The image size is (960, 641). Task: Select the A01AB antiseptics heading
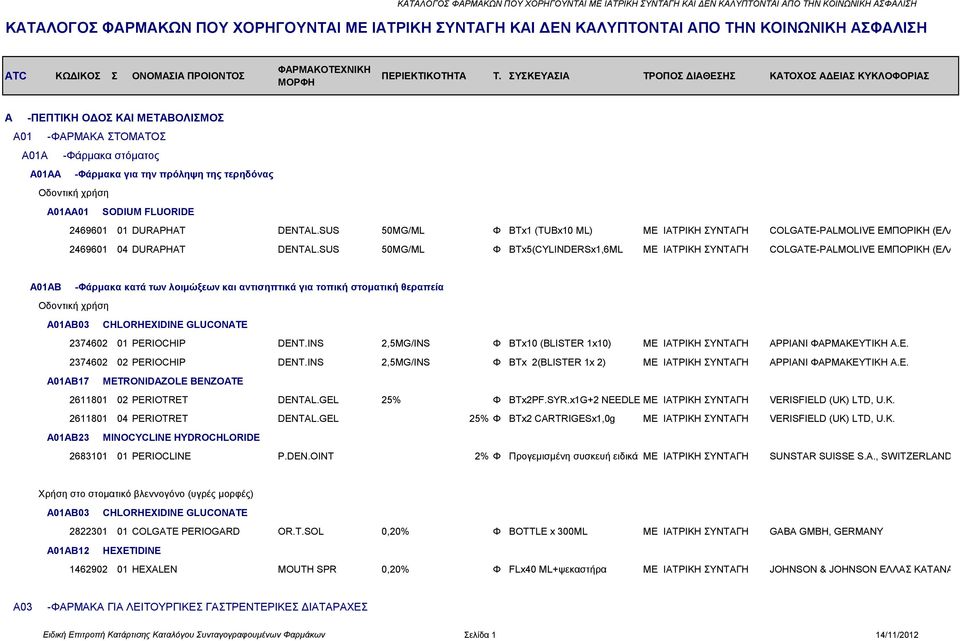[x=237, y=287]
